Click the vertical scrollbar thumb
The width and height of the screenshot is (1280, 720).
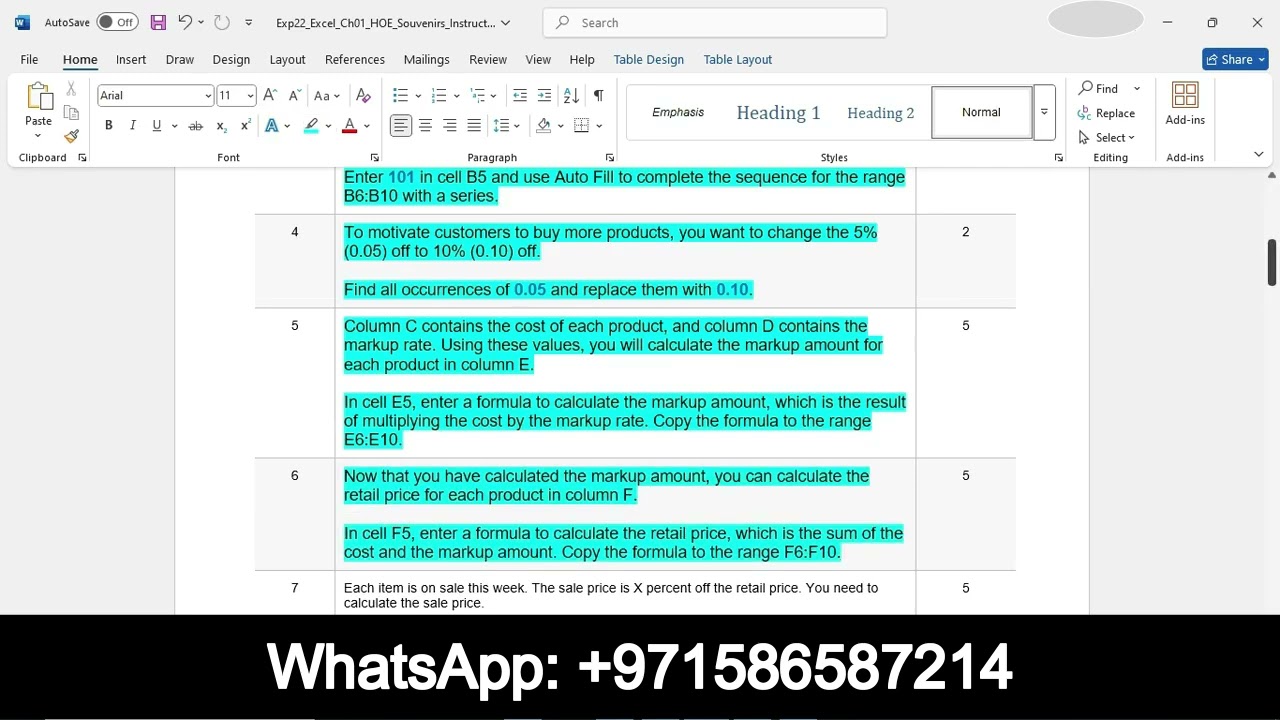1271,262
